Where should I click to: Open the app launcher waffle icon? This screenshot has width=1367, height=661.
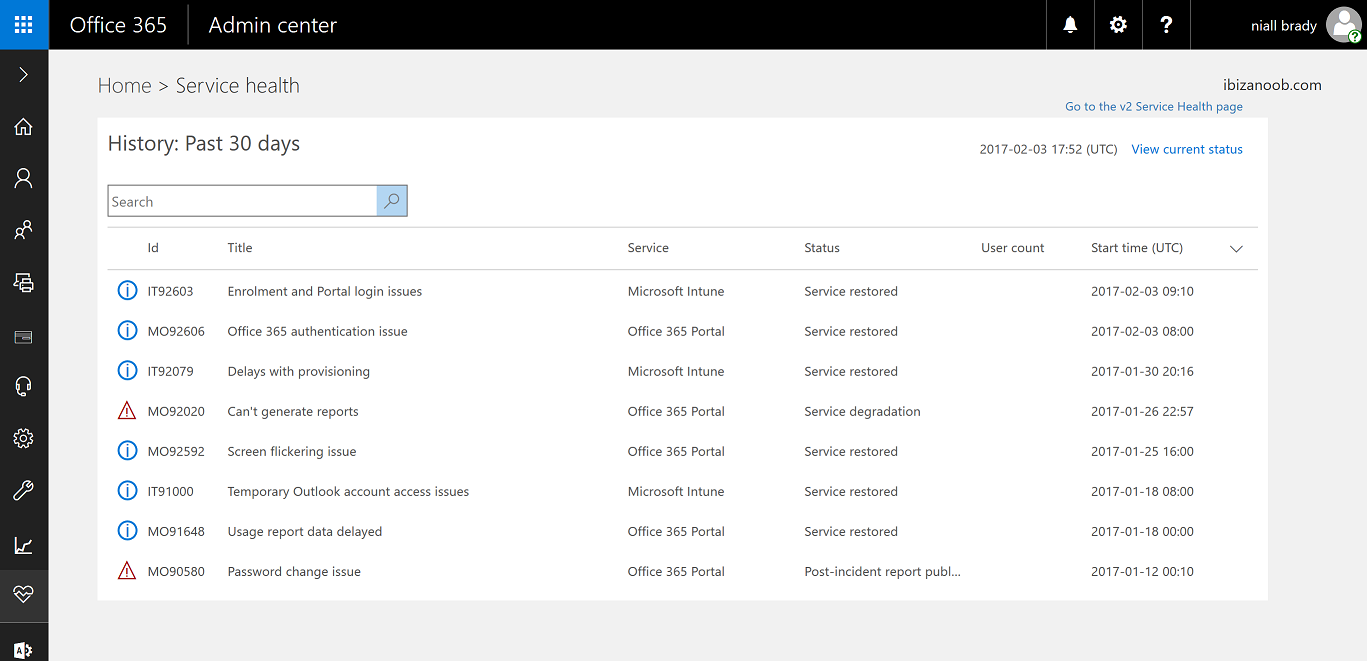(x=24, y=25)
